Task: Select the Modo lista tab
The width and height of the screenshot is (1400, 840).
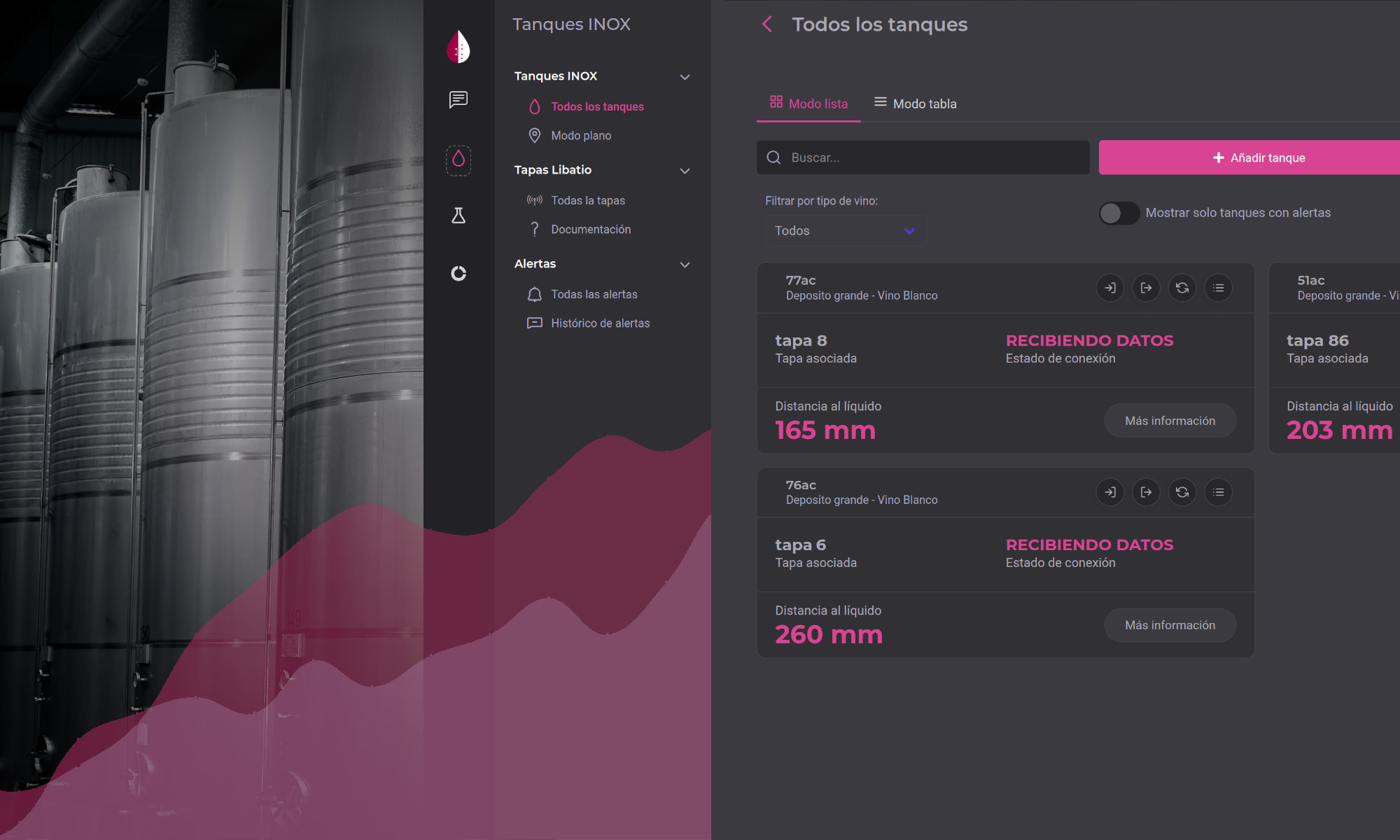Action: [808, 104]
